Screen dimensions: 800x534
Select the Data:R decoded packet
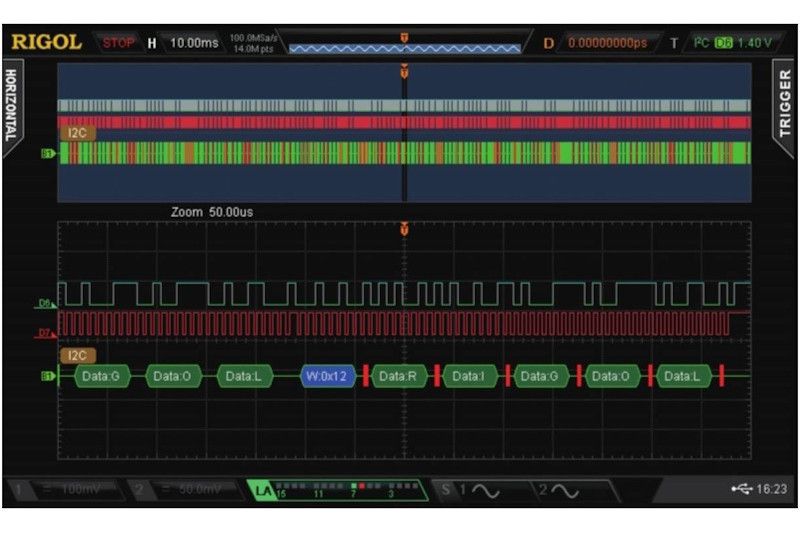(x=397, y=376)
